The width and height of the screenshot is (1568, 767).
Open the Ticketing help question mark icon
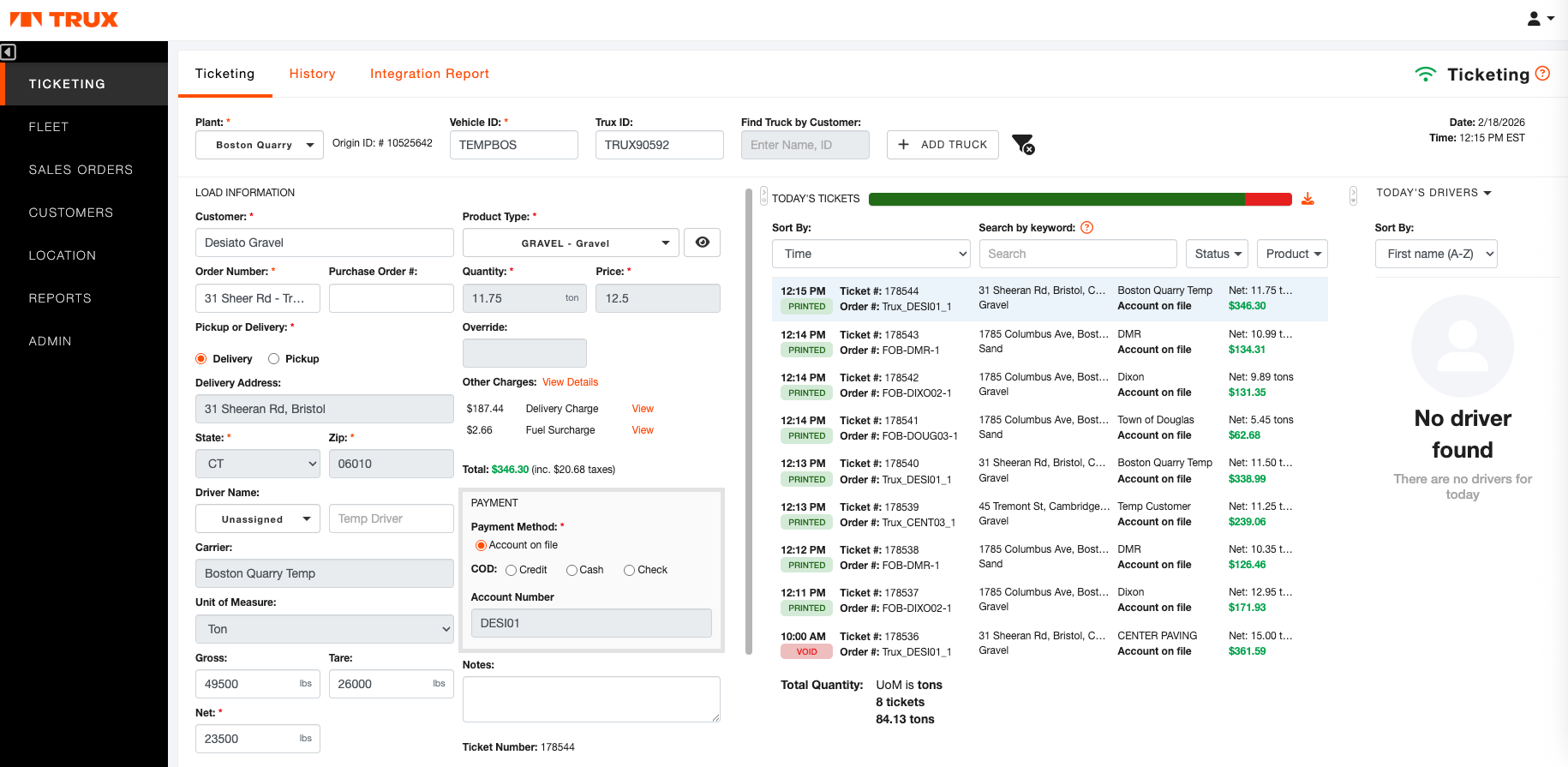point(1542,74)
